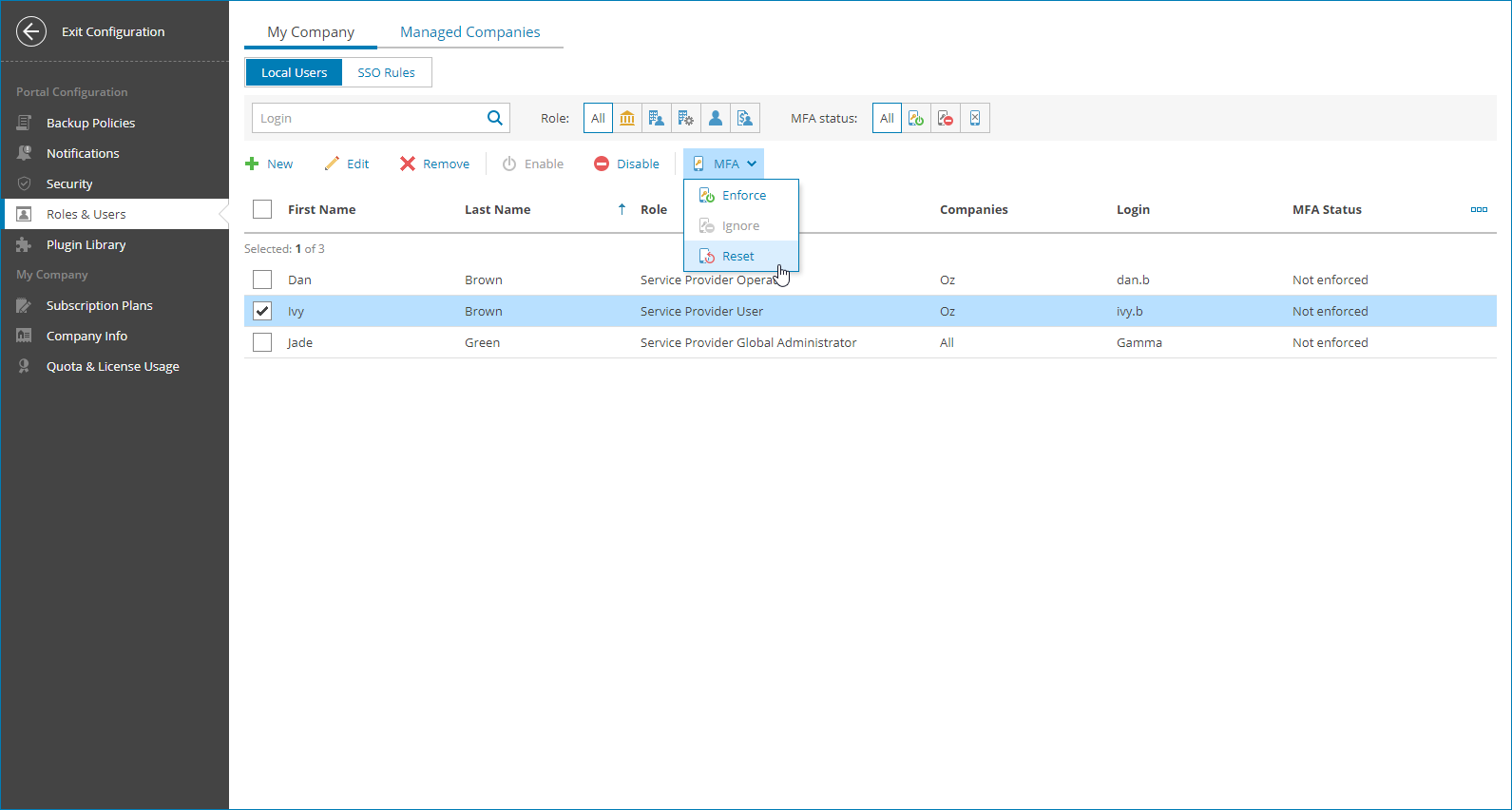The height and width of the screenshot is (810, 1512).
Task: Collapse the MFA dropdown button
Action: coord(724,164)
